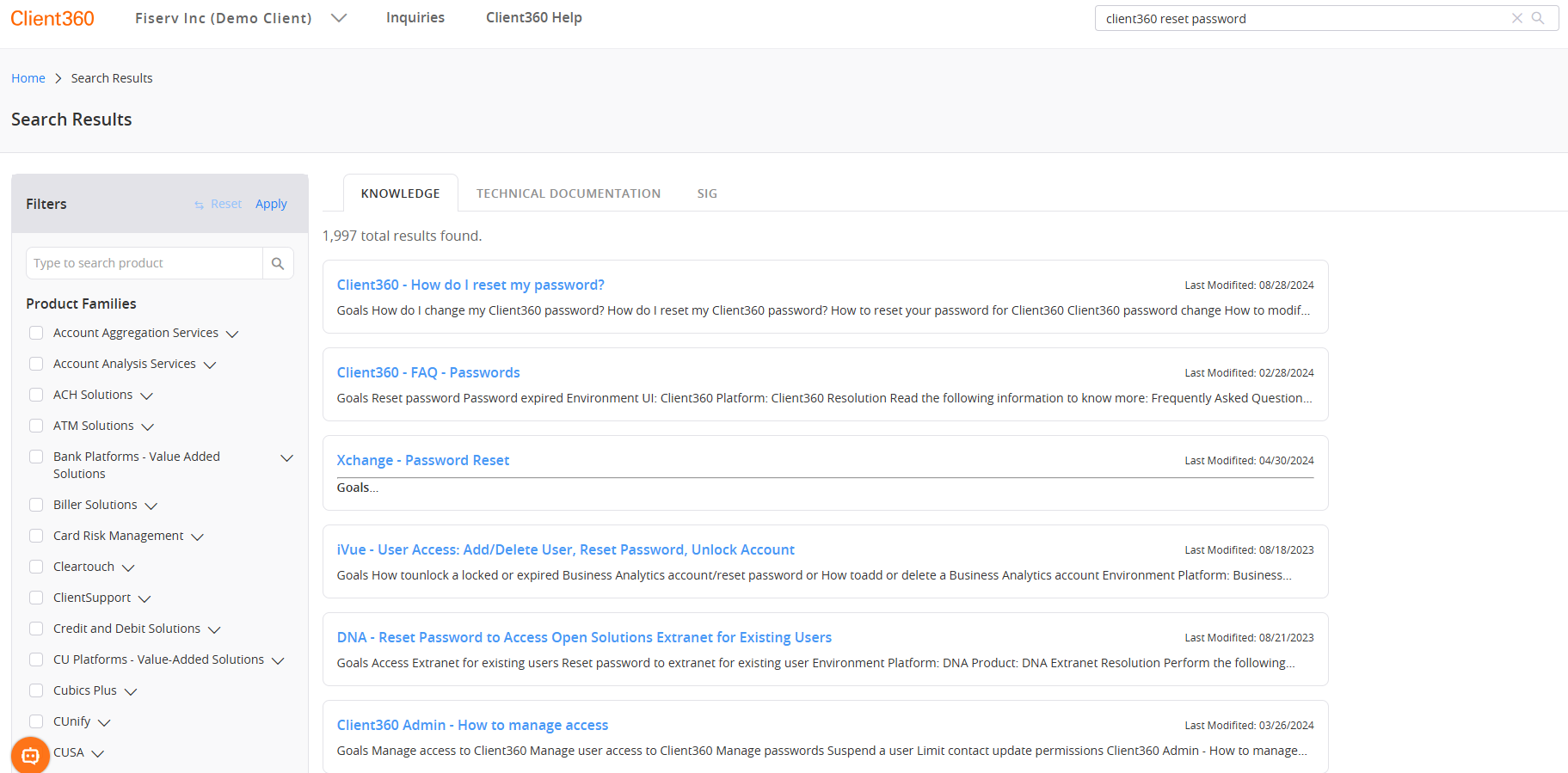This screenshot has height=773, width=1568.
Task: Open 'Client360 Admin - How to manage access' article
Action: pos(472,725)
